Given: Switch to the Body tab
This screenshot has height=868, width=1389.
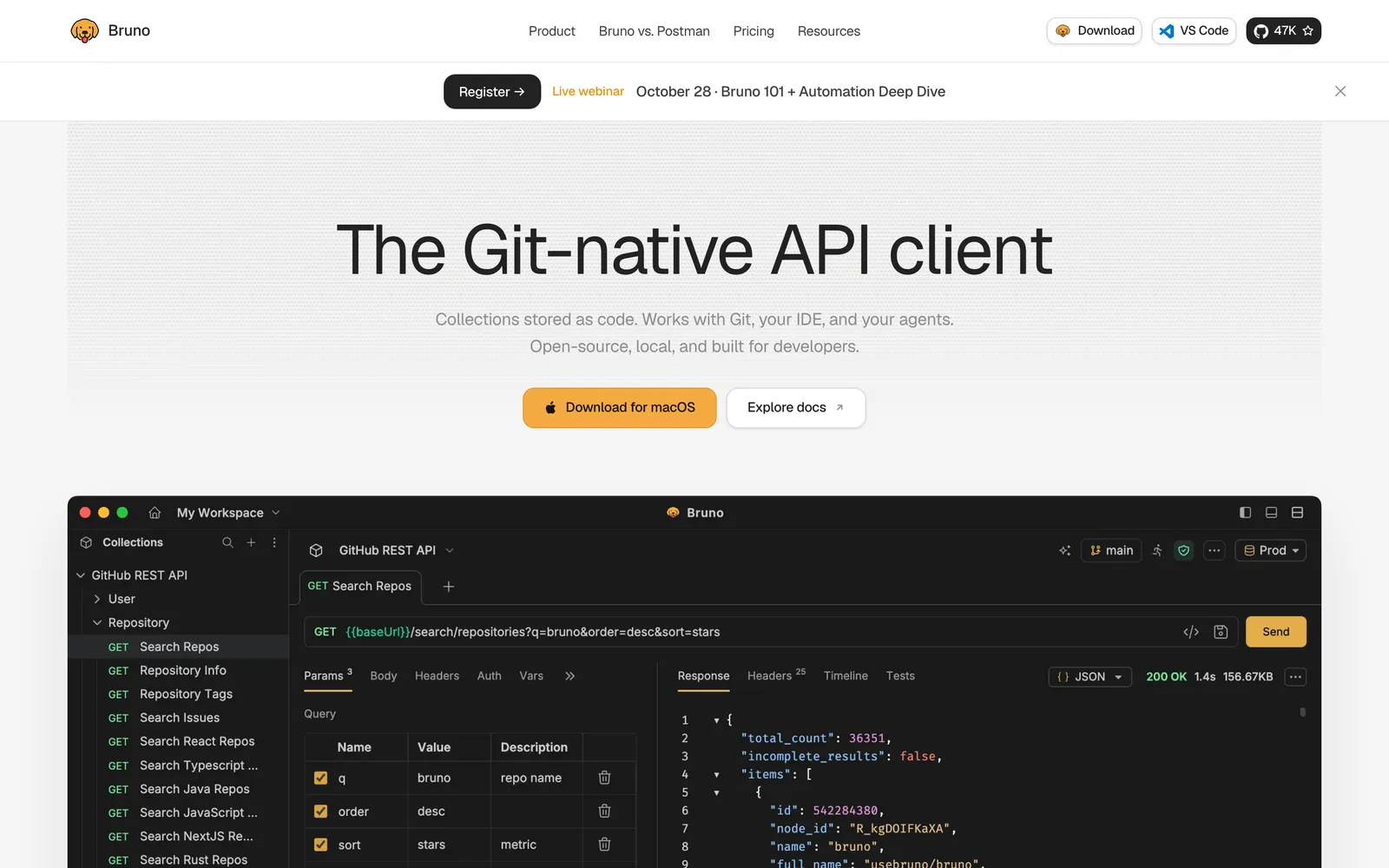Looking at the screenshot, I should point(384,676).
